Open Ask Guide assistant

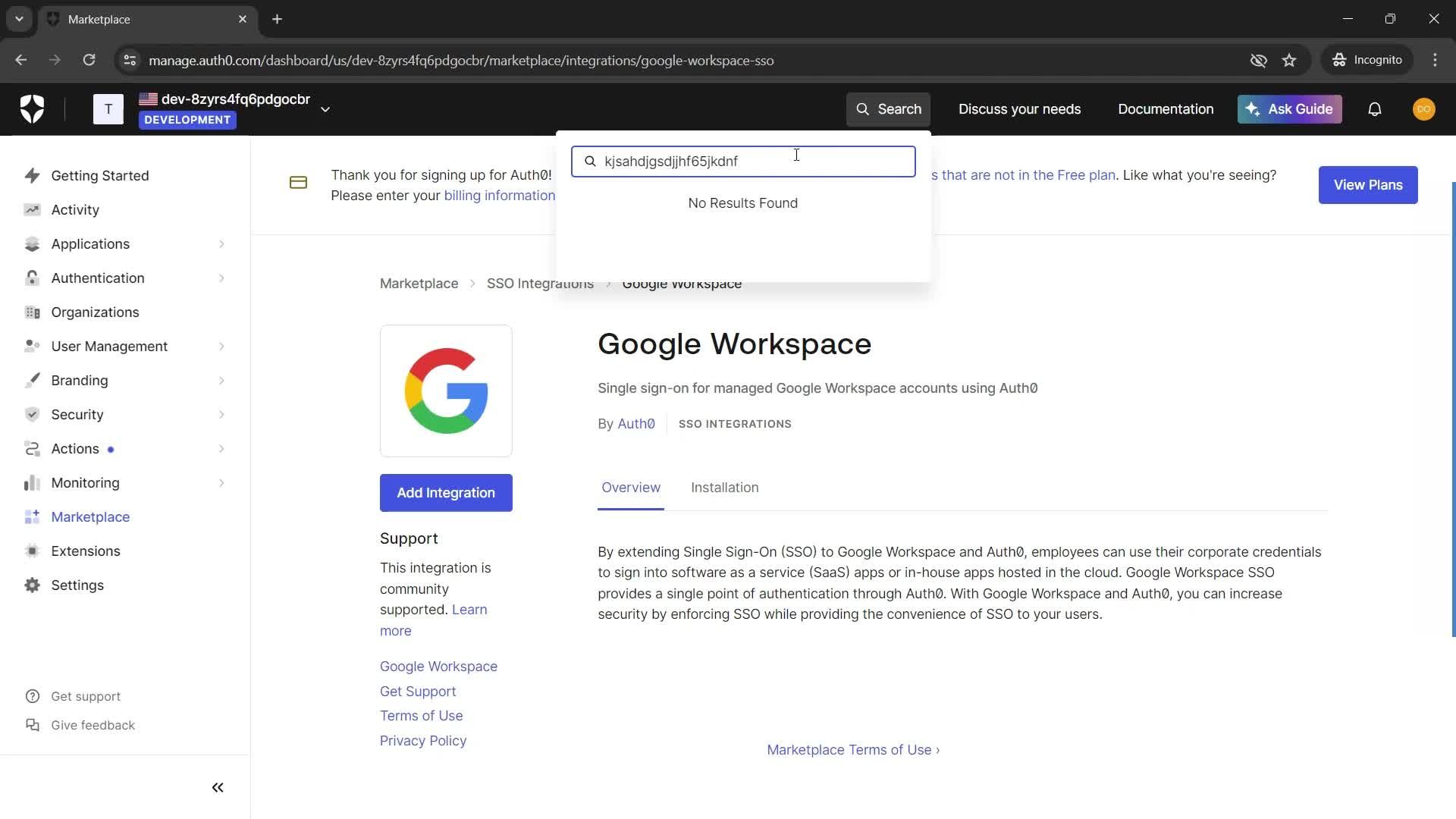pos(1289,109)
